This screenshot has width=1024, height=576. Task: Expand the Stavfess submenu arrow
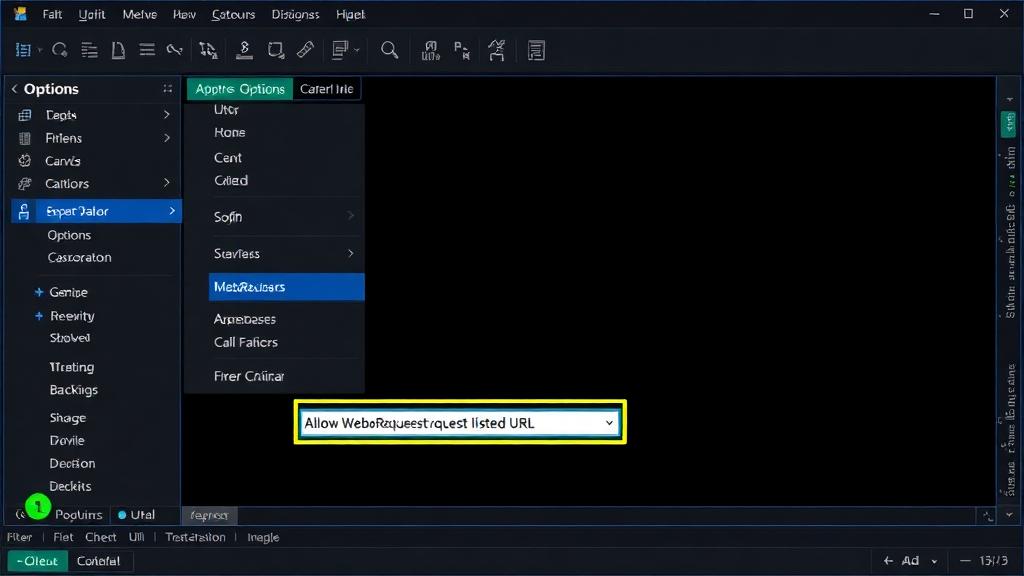point(351,253)
